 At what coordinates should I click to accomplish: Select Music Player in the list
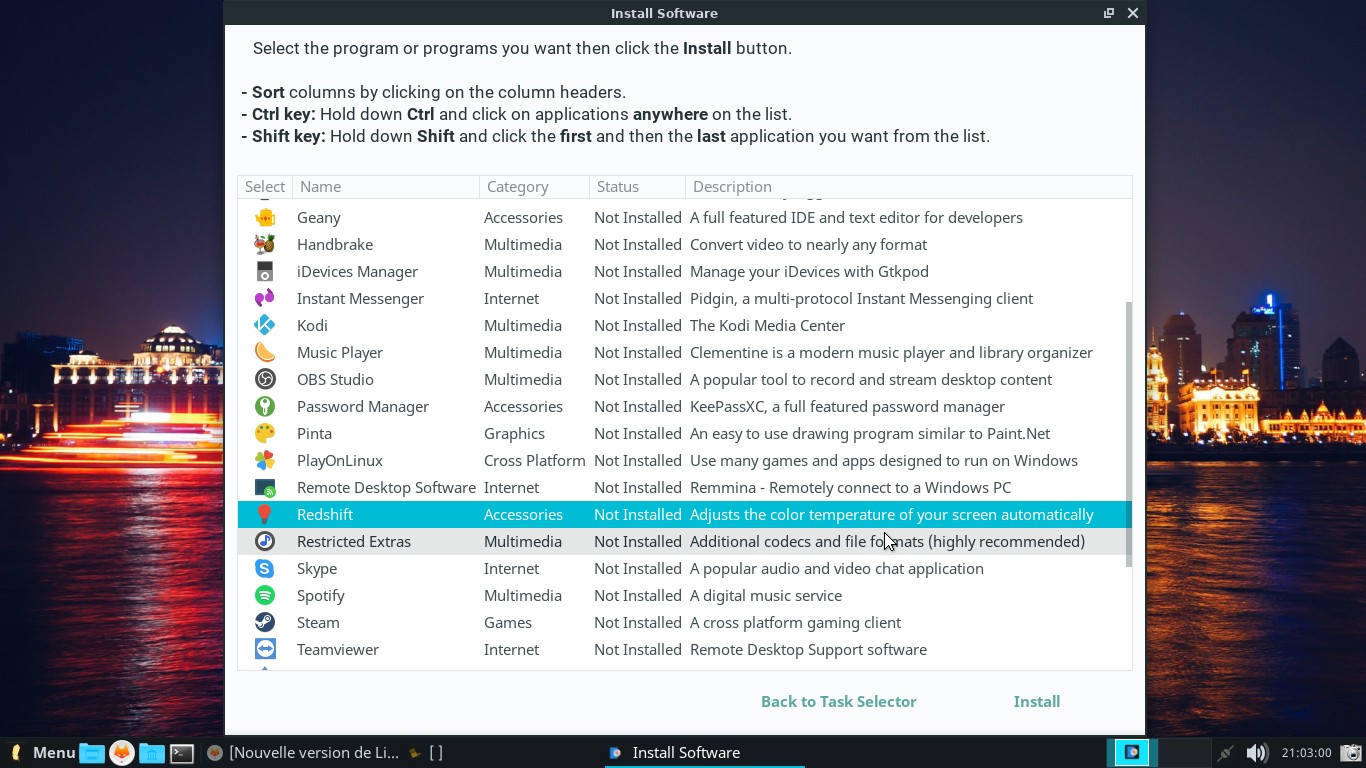pos(340,353)
